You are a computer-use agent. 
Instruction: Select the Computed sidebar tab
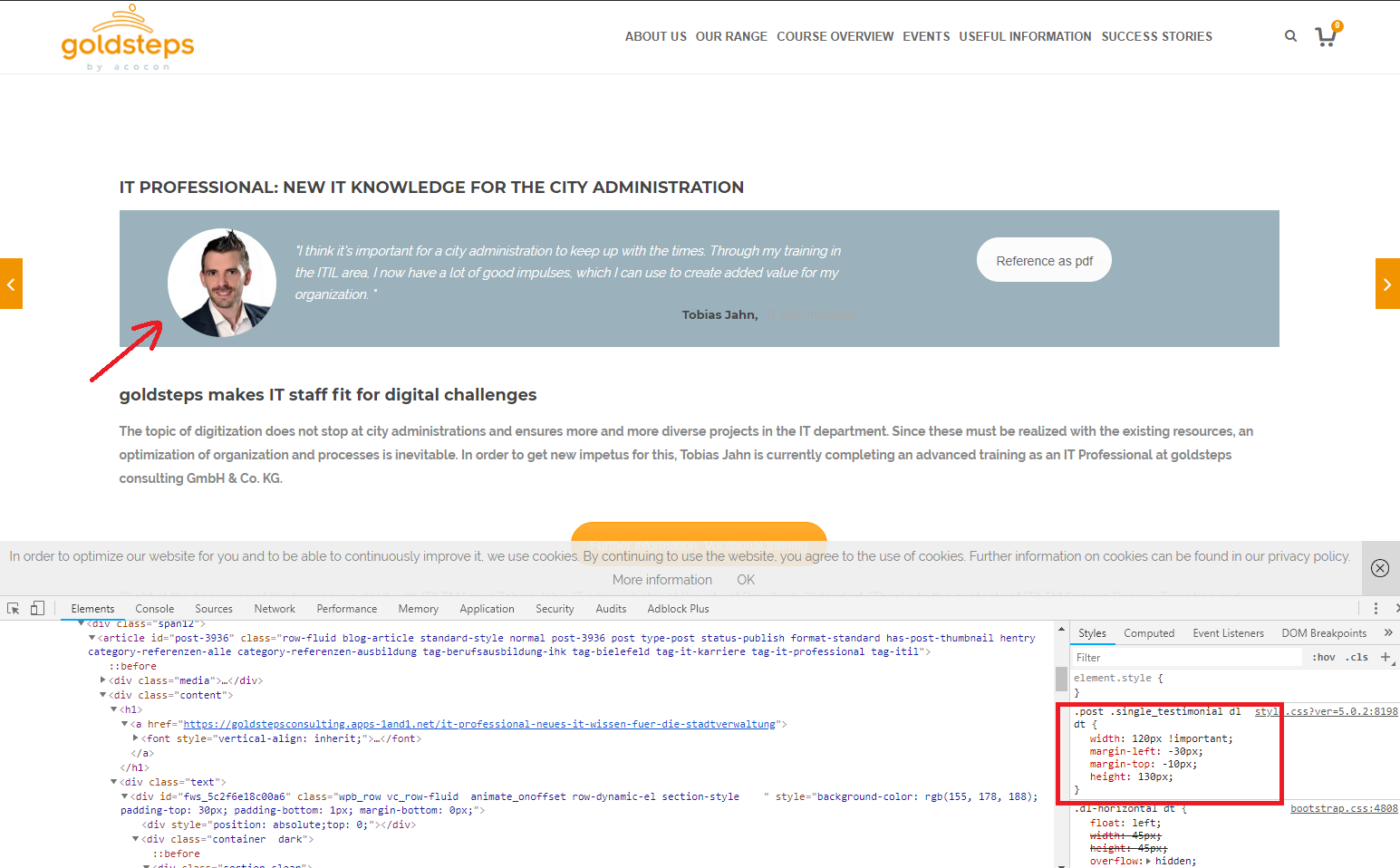pyautogui.click(x=1149, y=633)
